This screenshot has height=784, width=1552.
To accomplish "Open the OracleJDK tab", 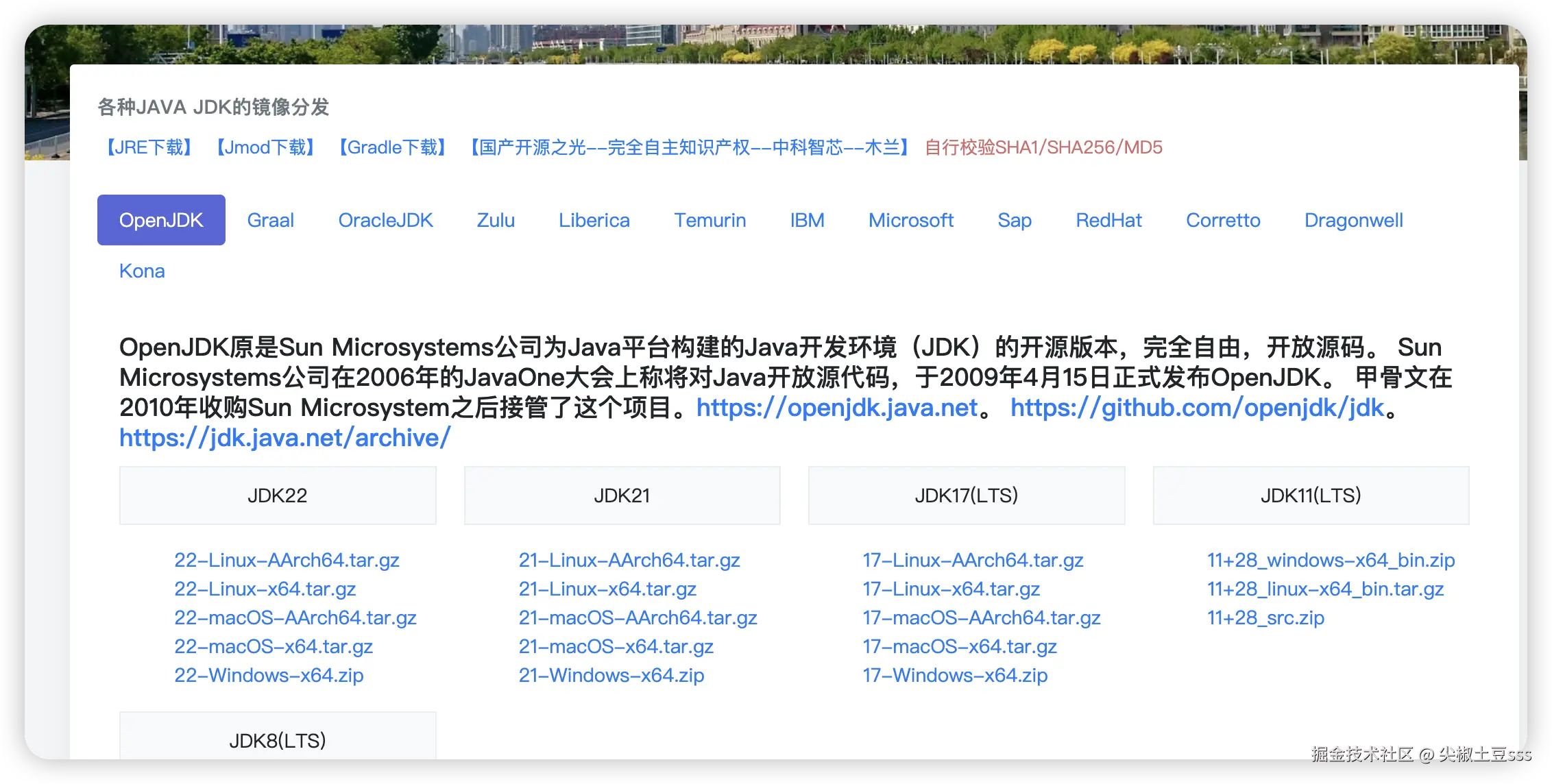I will [385, 220].
